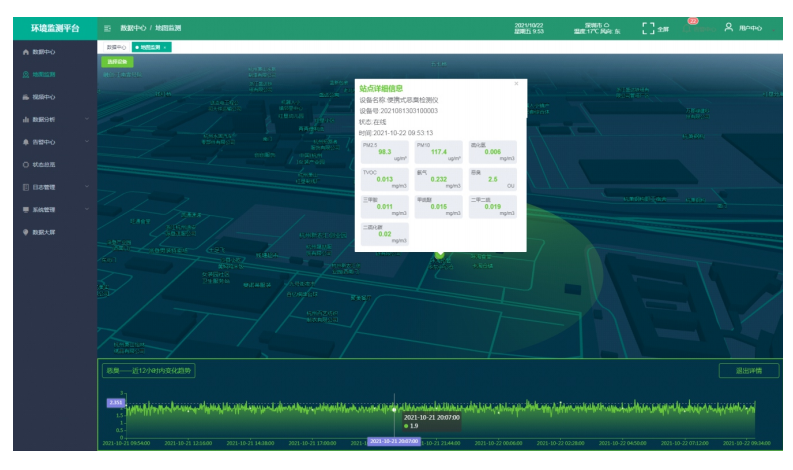
Task: Click the 退出详情 exit details button
Action: 748,371
